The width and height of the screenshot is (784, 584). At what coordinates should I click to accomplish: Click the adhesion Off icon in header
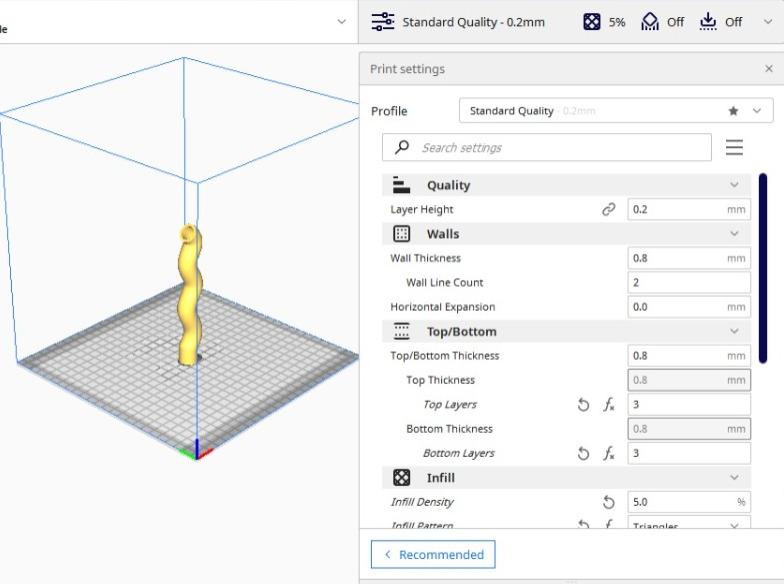pos(708,22)
